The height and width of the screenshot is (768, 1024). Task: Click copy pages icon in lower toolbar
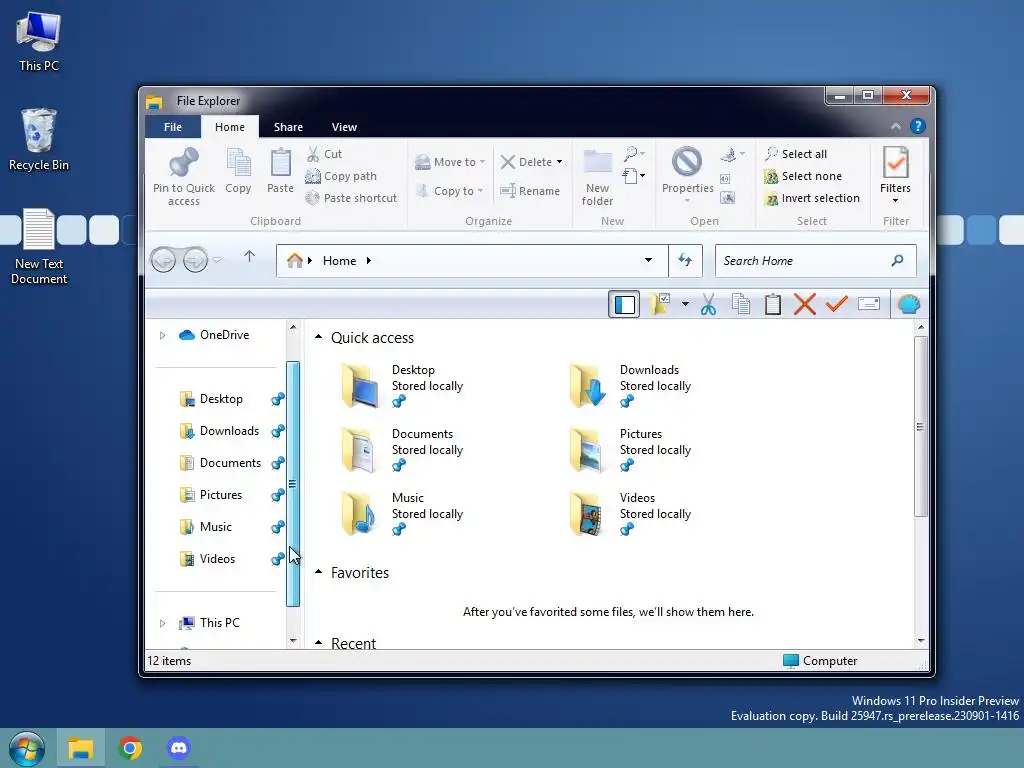[741, 304]
